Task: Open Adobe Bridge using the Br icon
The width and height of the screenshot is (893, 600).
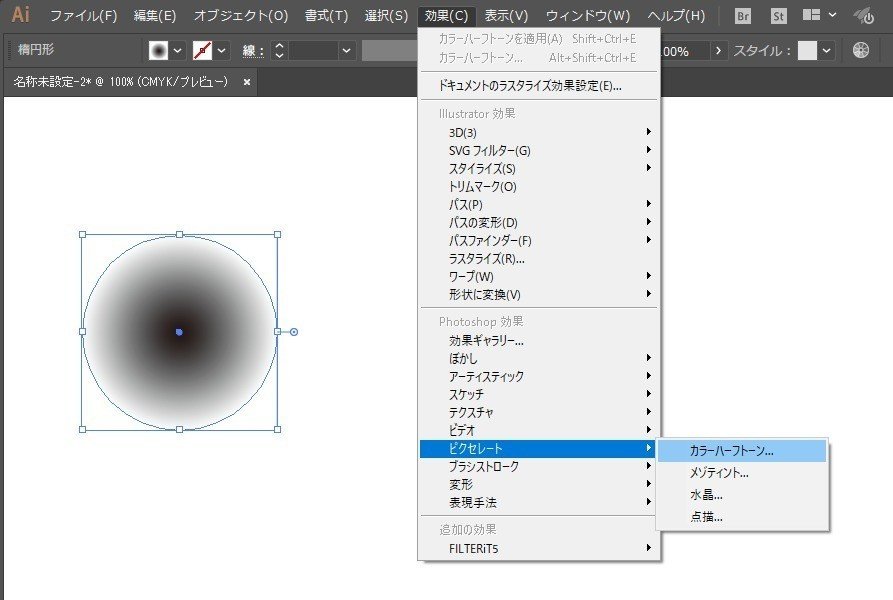Action: (743, 15)
